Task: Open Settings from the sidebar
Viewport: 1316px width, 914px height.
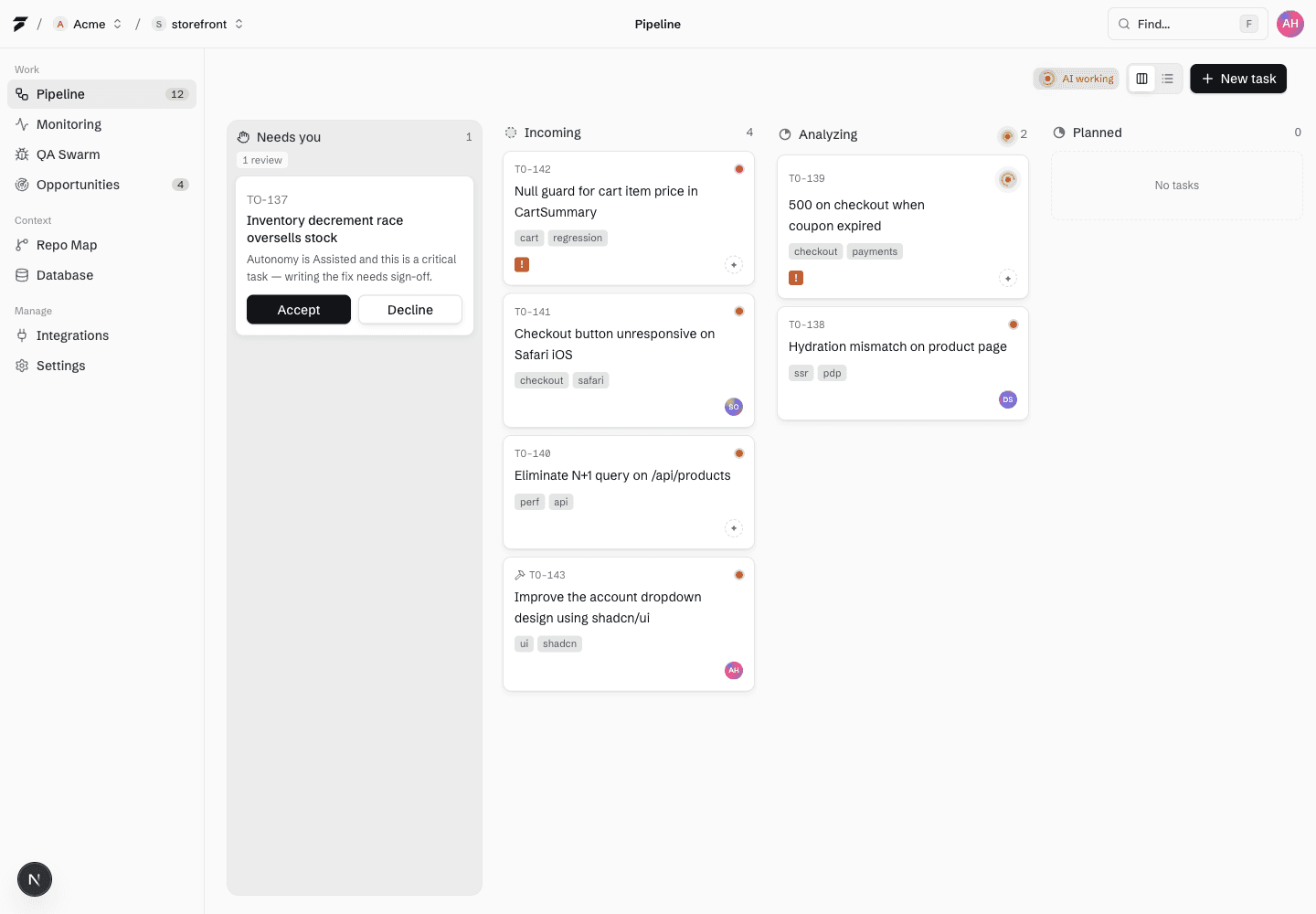Action: point(101,366)
